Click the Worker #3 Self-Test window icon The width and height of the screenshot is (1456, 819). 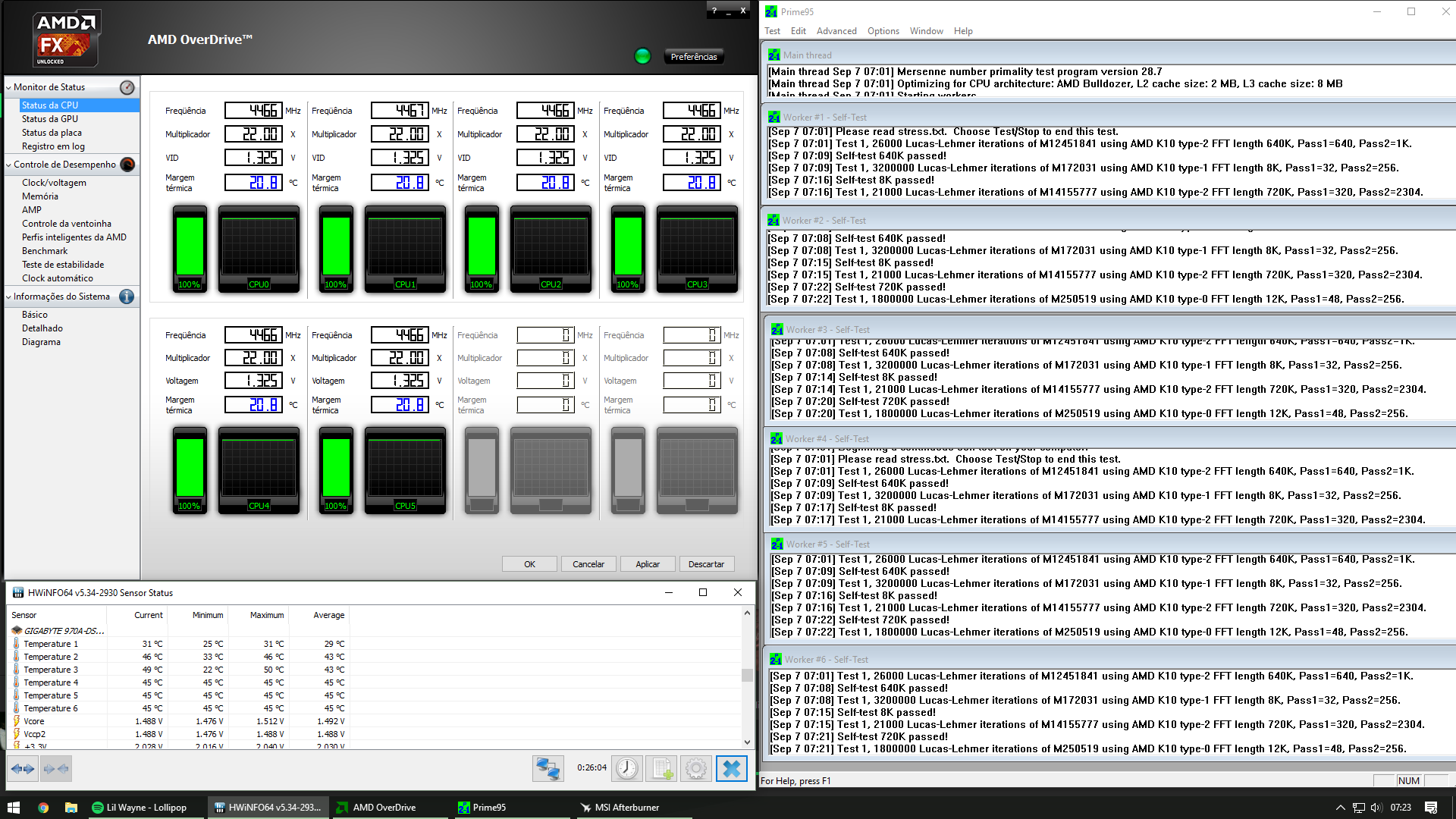pos(777,330)
